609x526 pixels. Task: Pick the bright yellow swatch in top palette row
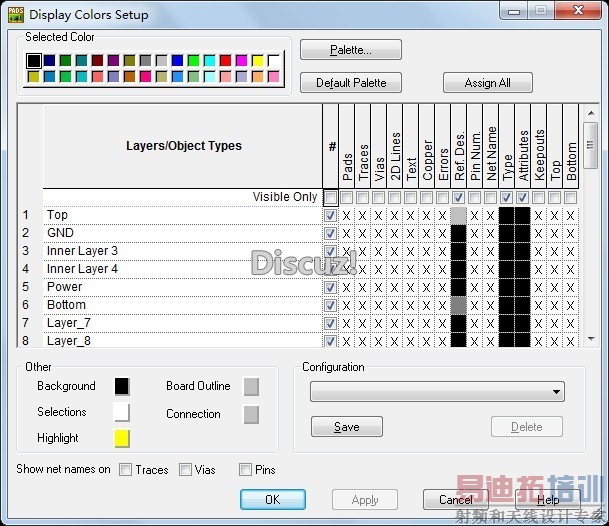point(258,61)
